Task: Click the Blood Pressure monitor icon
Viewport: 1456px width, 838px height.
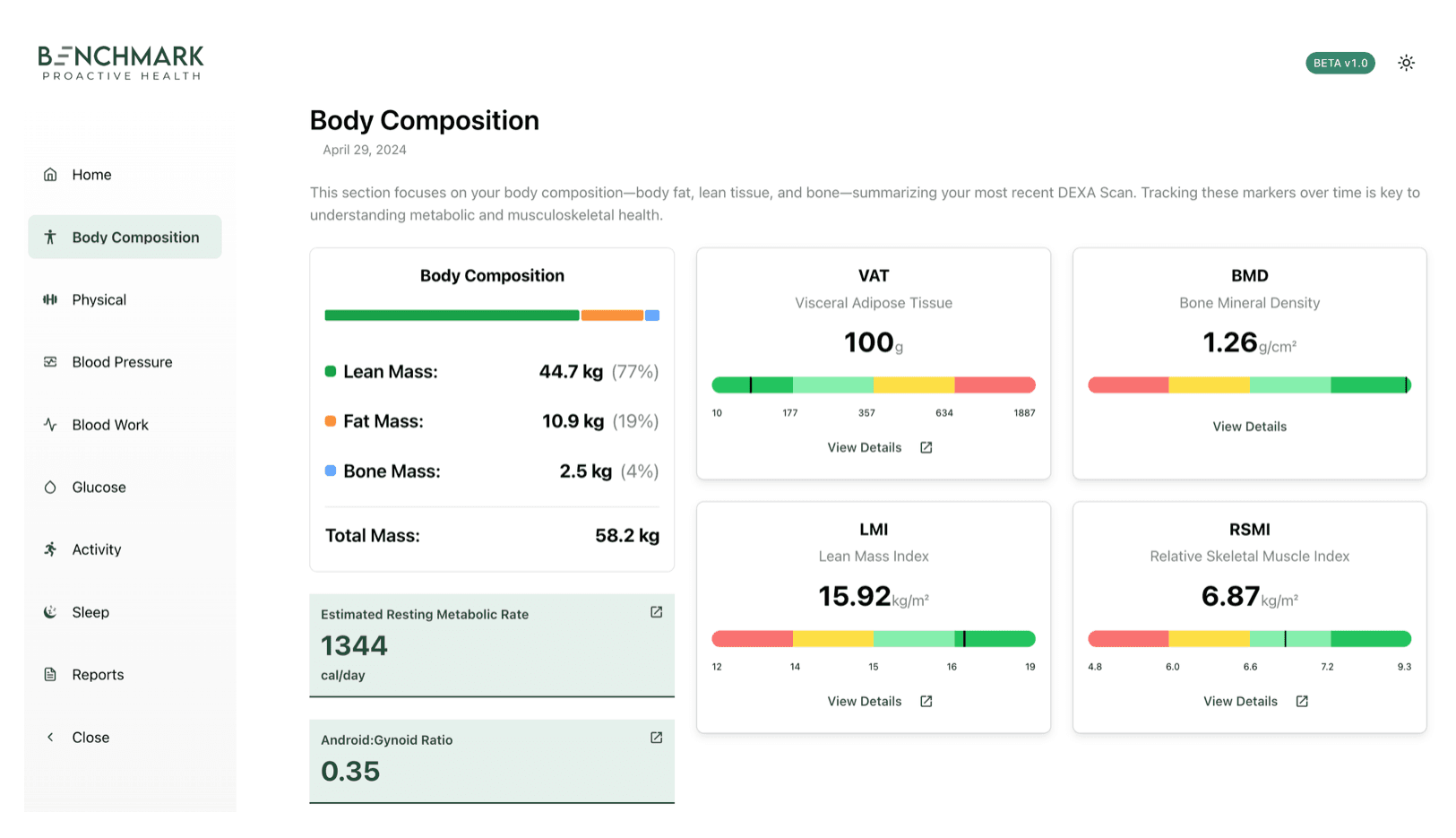Action: 50,362
